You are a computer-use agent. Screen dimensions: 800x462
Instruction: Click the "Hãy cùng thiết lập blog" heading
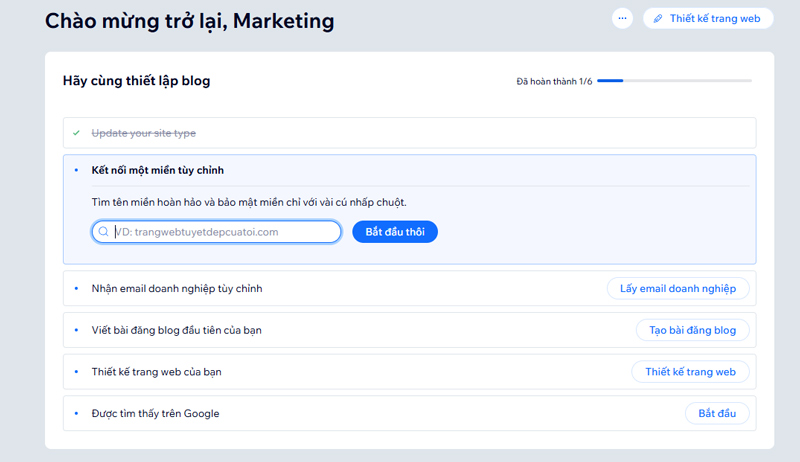click(x=136, y=80)
